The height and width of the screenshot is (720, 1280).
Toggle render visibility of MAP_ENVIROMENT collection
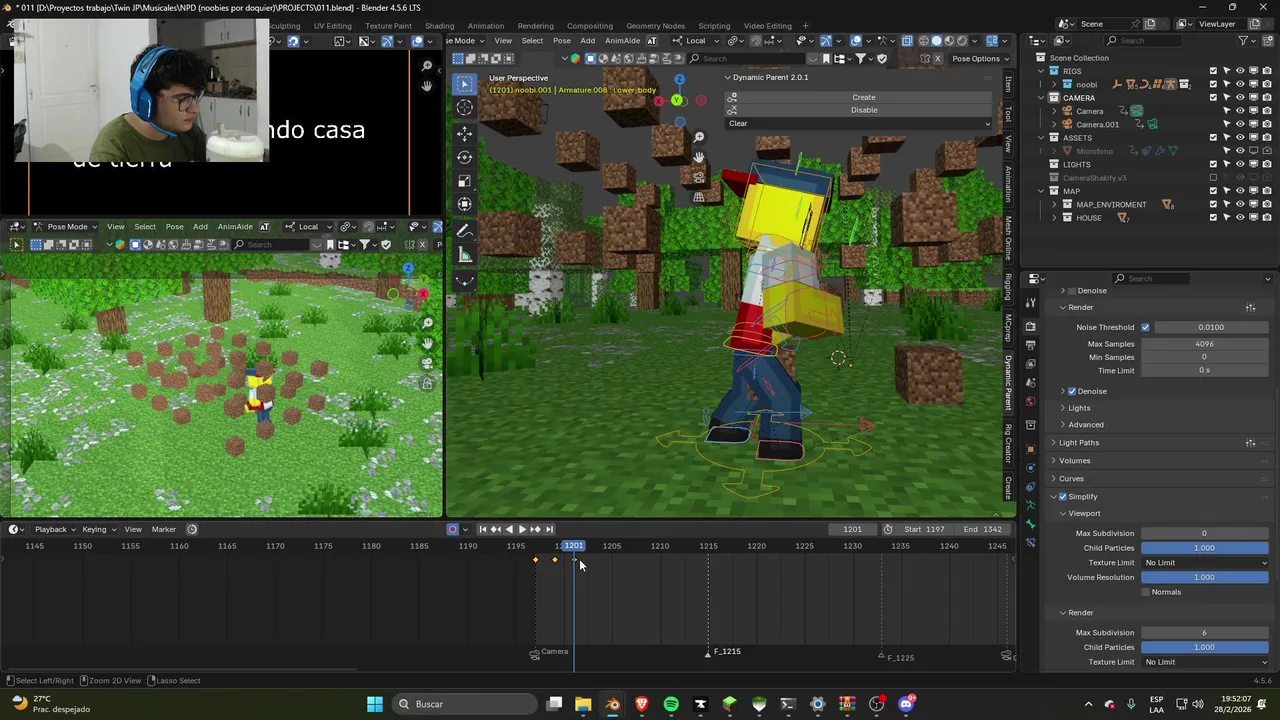pyautogui.click(x=1267, y=204)
